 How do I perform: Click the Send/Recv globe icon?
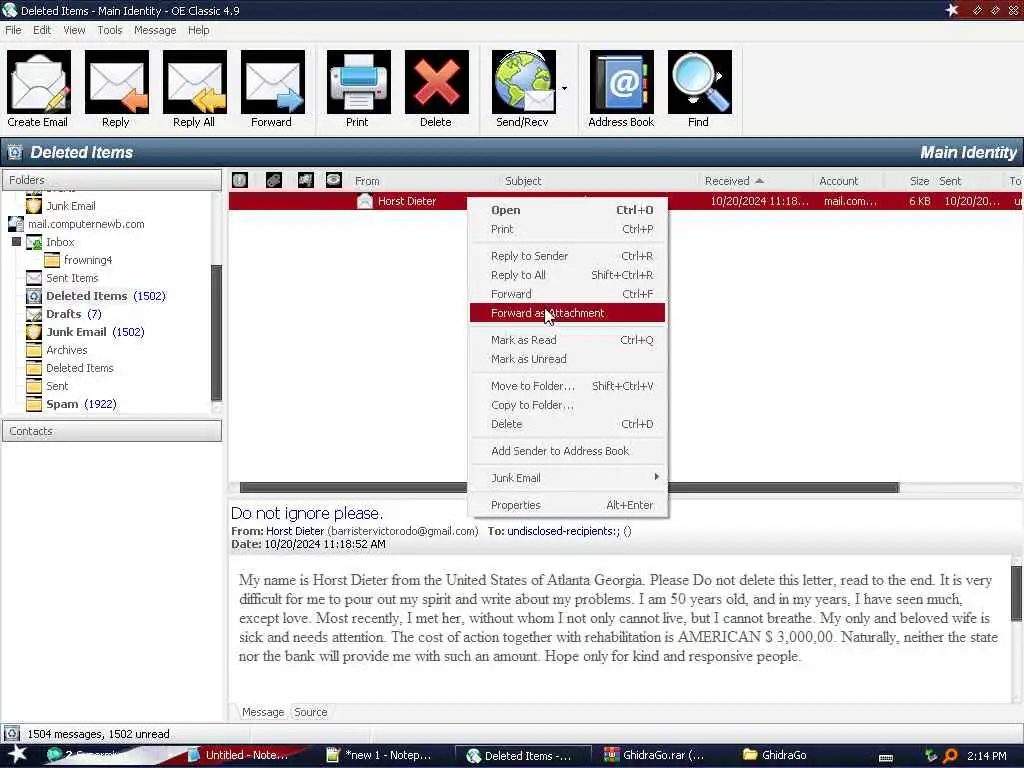(x=524, y=82)
